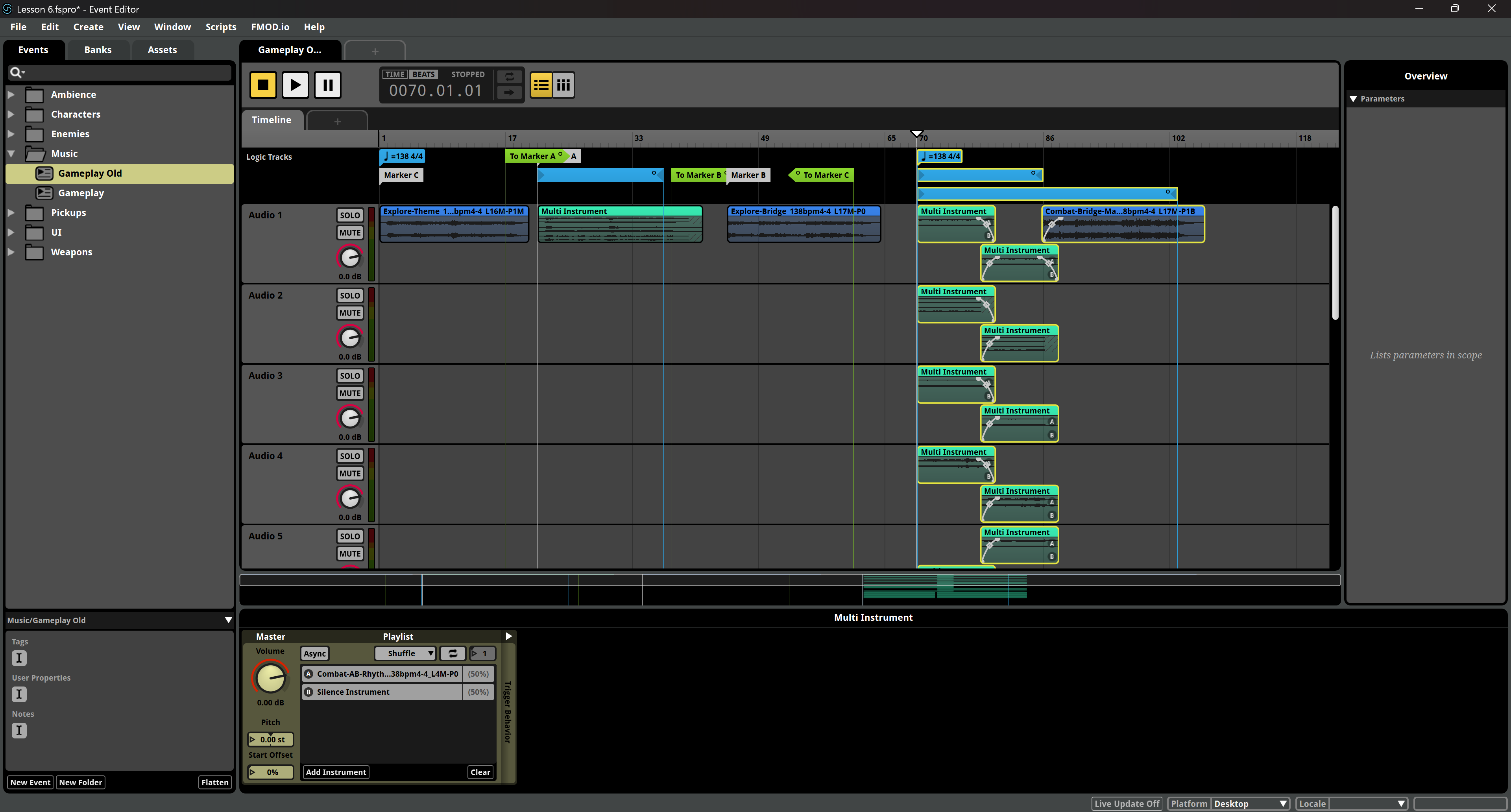Toggle transport loop playback icon
The width and height of the screenshot is (1511, 812).
pos(509,77)
